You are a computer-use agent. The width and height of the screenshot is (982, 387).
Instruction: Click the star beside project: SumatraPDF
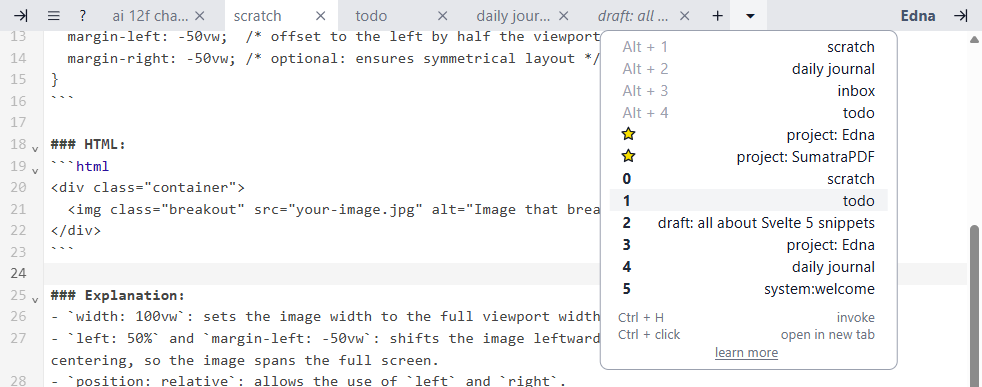click(x=628, y=157)
